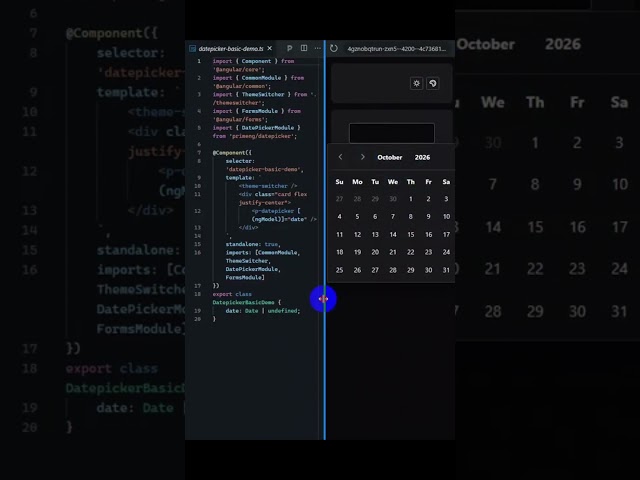Click the Prettier format P icon

289,48
